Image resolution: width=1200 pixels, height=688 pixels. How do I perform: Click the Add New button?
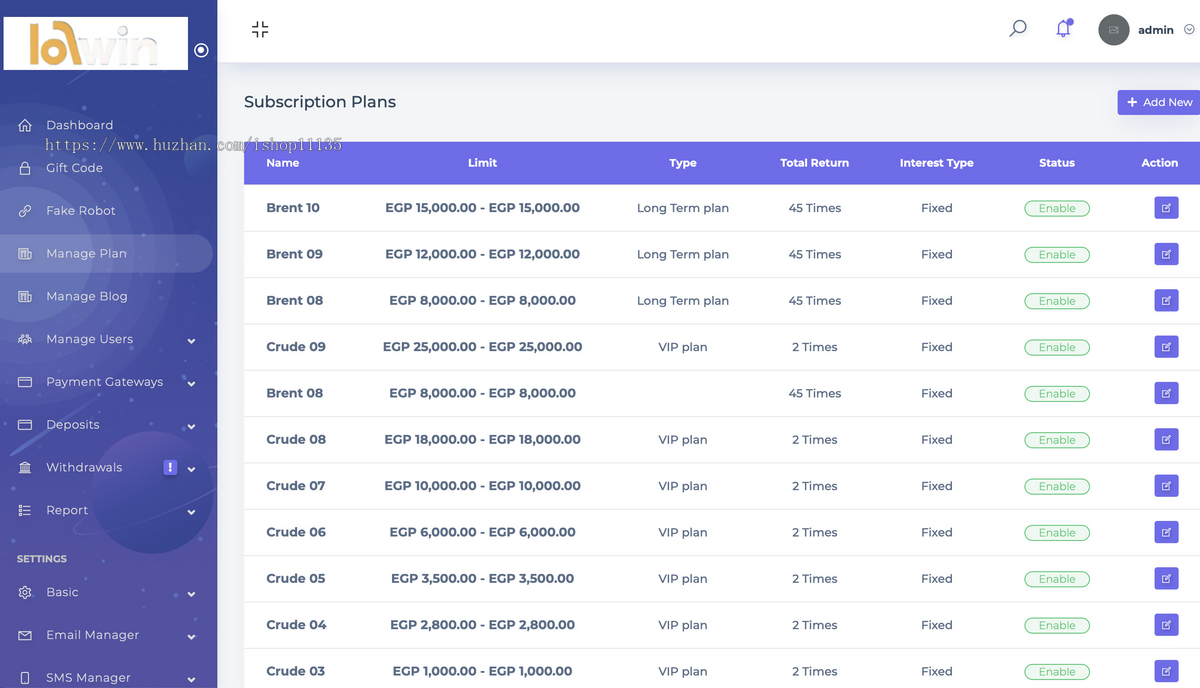click(1159, 102)
